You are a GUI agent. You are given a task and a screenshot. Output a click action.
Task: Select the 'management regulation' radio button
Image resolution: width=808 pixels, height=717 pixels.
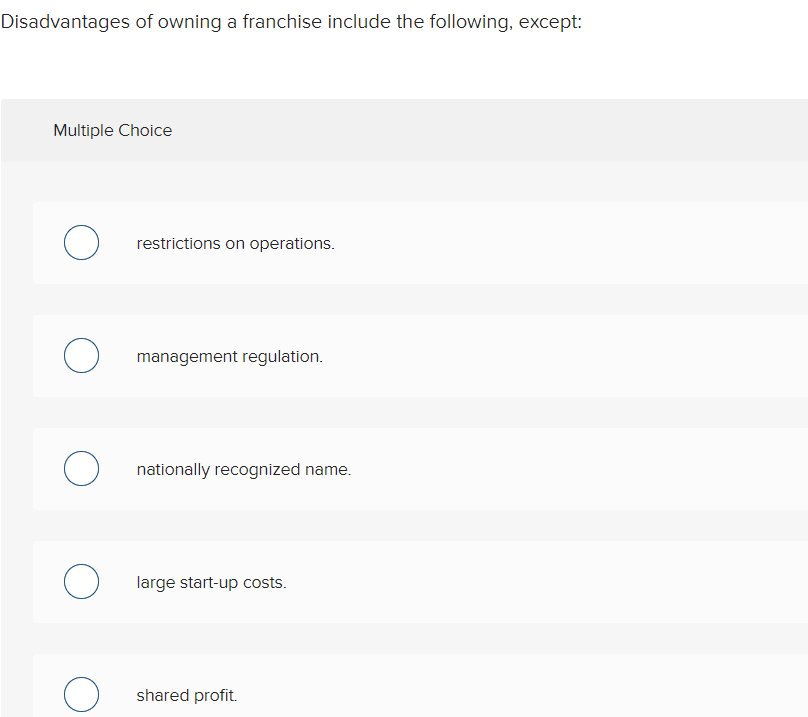tap(81, 355)
